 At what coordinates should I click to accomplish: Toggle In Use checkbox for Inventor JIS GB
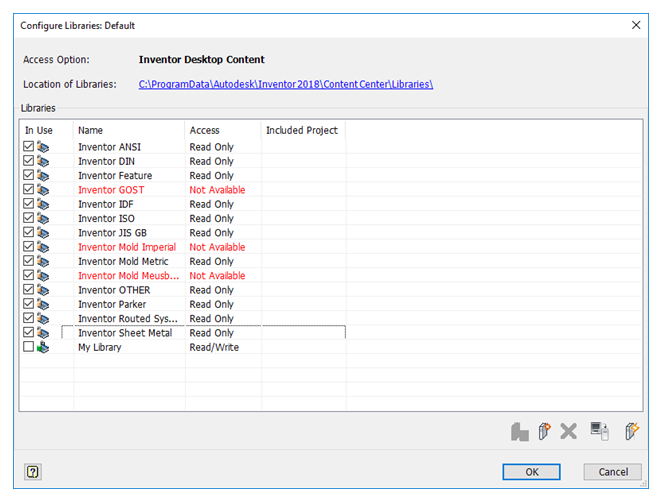pos(28,232)
